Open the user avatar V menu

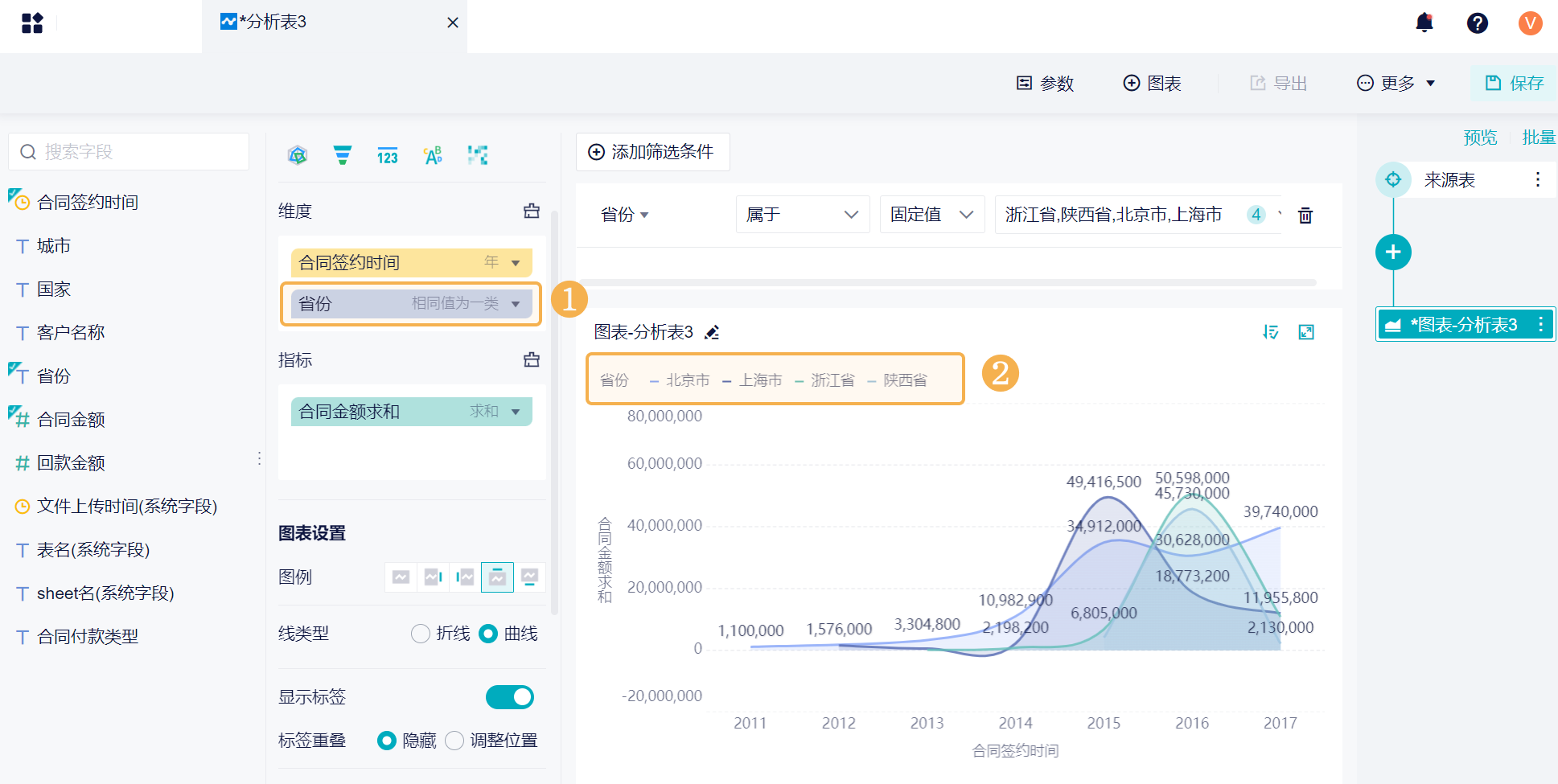pyautogui.click(x=1530, y=23)
